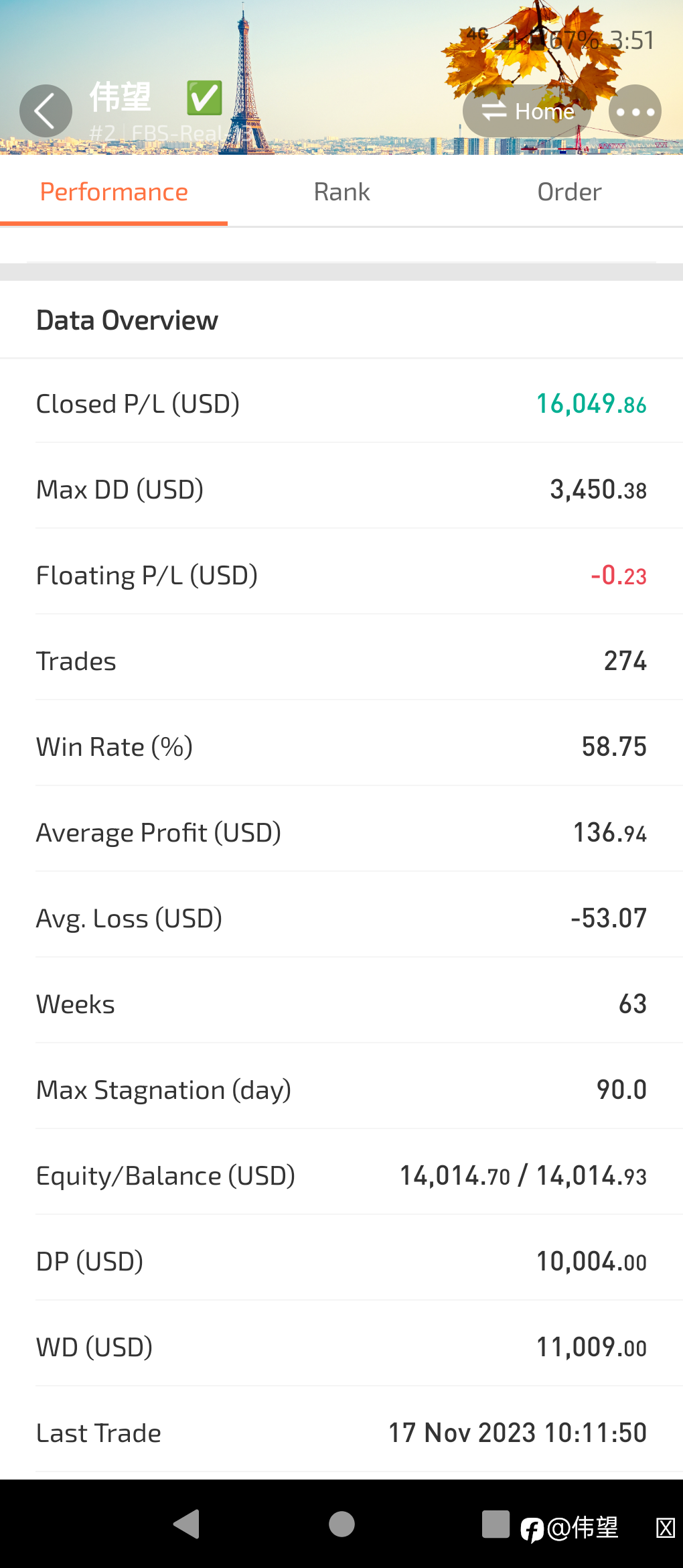Image resolution: width=683 pixels, height=1568 pixels.
Task: Select the Max DD (USD) row
Action: tap(341, 490)
